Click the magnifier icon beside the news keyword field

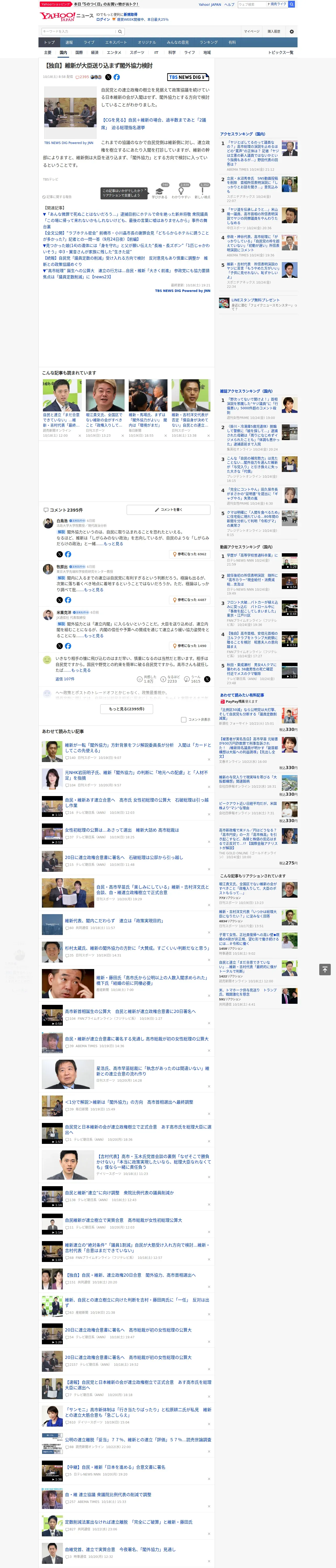point(120,31)
